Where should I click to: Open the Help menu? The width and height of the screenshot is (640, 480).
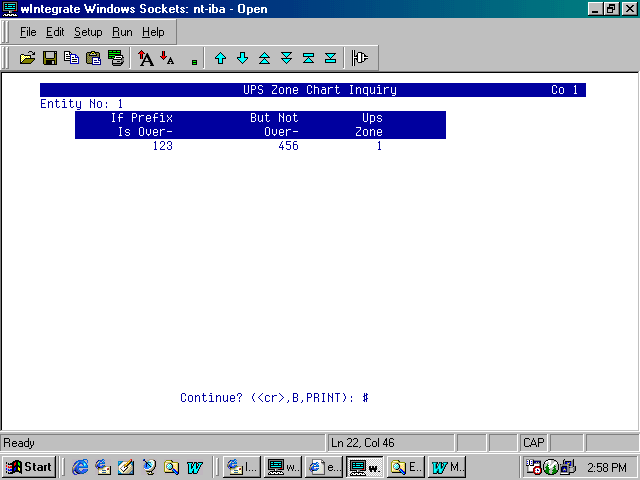point(153,32)
